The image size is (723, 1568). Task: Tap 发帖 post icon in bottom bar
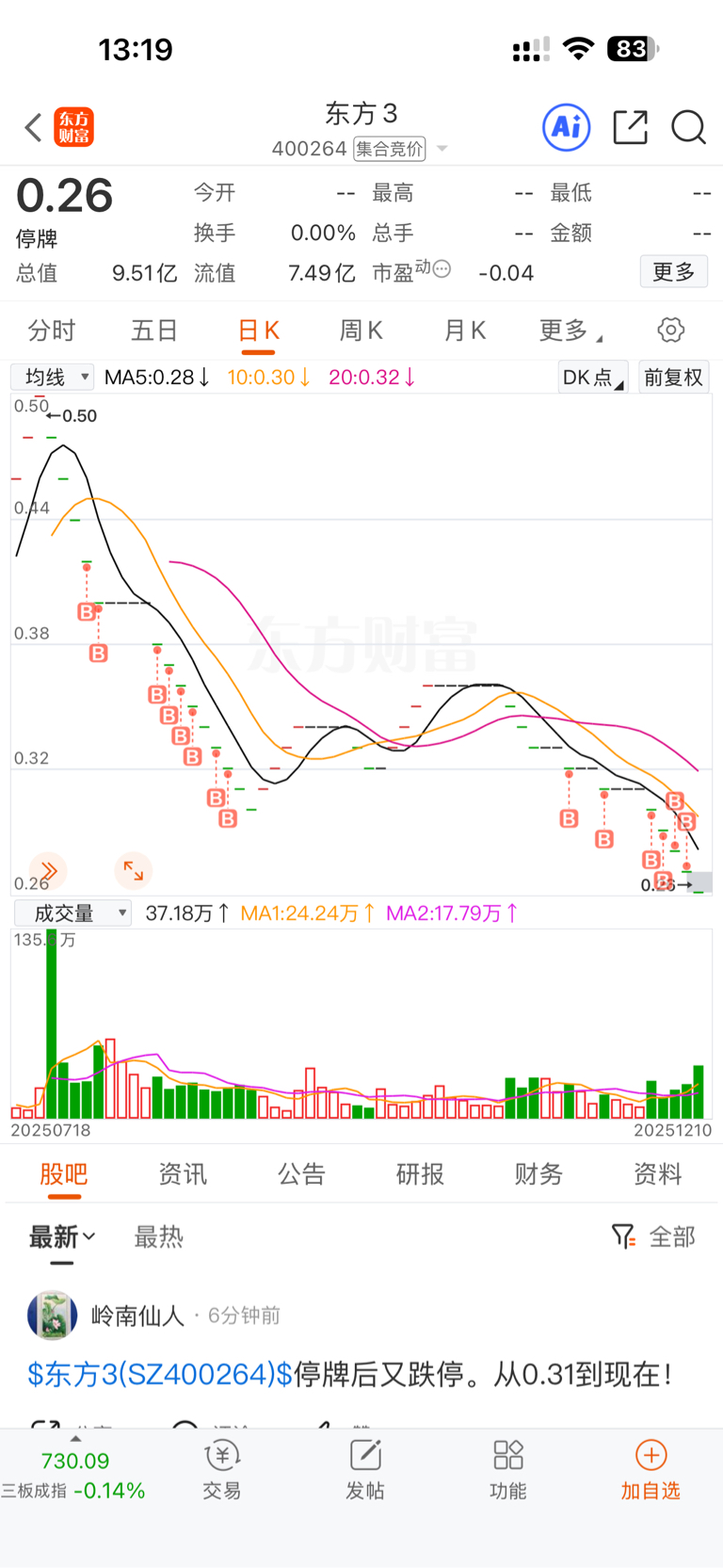pos(365,1456)
